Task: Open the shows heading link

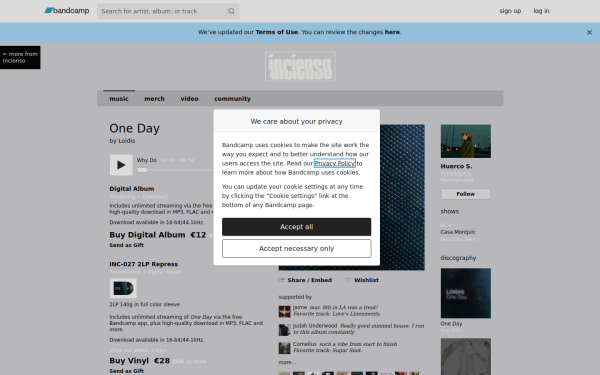Action: (x=449, y=211)
